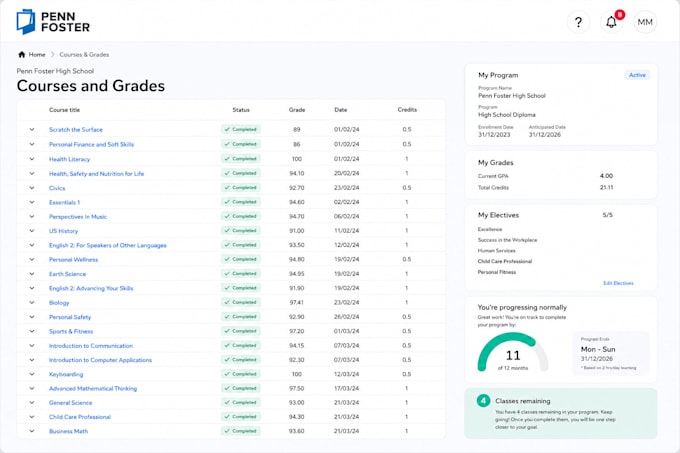Open Advanced Mathematical Thinking course
680x453 pixels.
(93, 389)
